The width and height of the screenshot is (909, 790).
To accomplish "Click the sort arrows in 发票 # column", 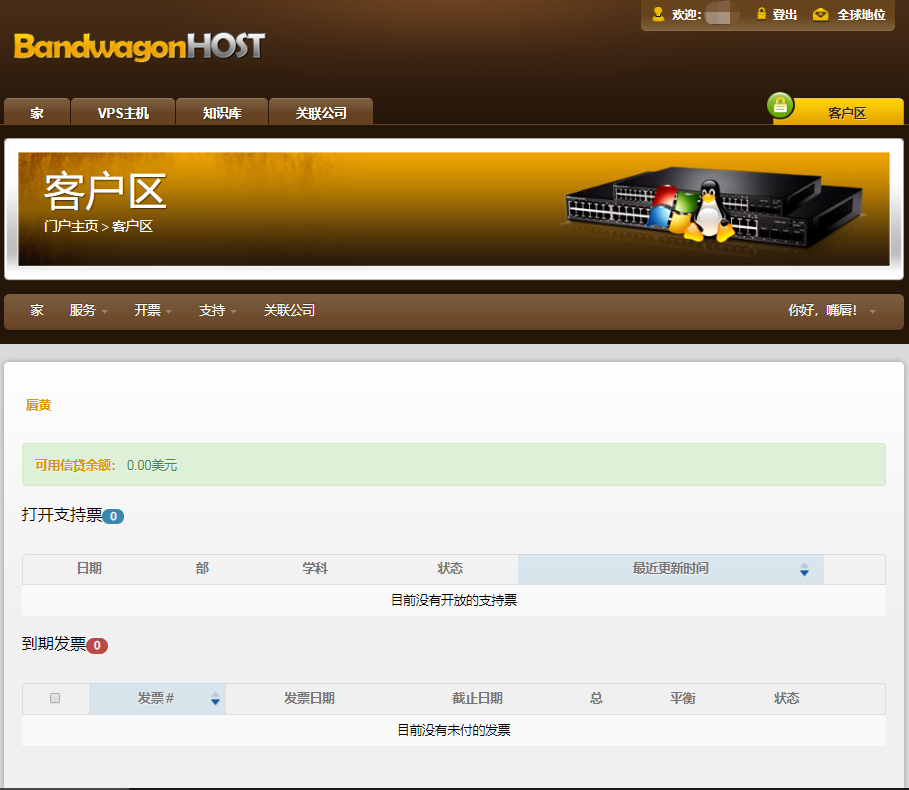I will click(x=215, y=699).
